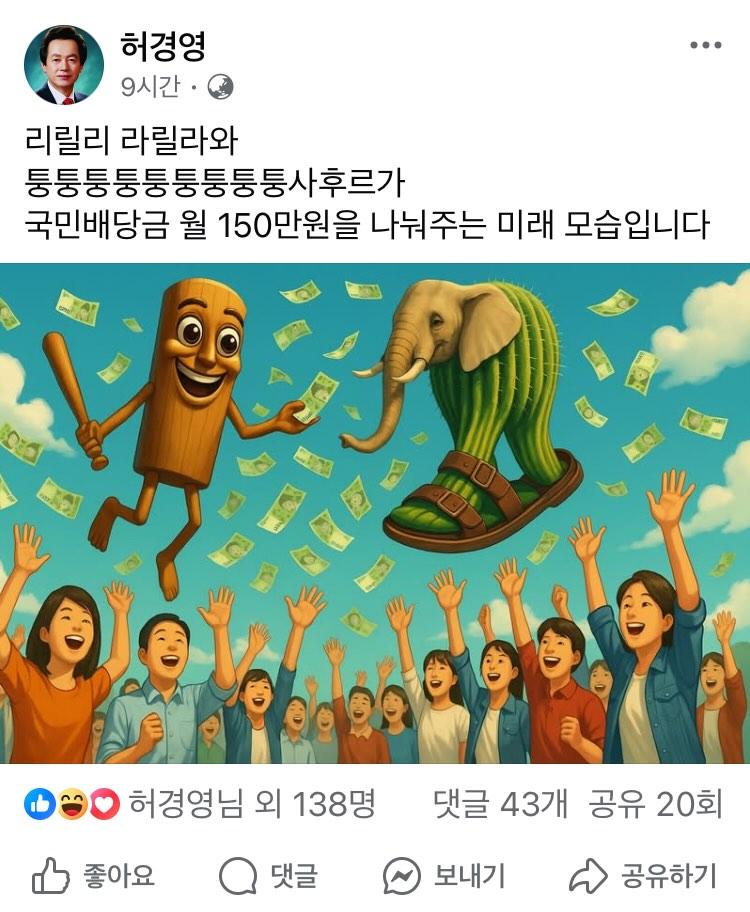Open the 허경영 profile name link
Screen dimensions: 750x912
pos(163,45)
